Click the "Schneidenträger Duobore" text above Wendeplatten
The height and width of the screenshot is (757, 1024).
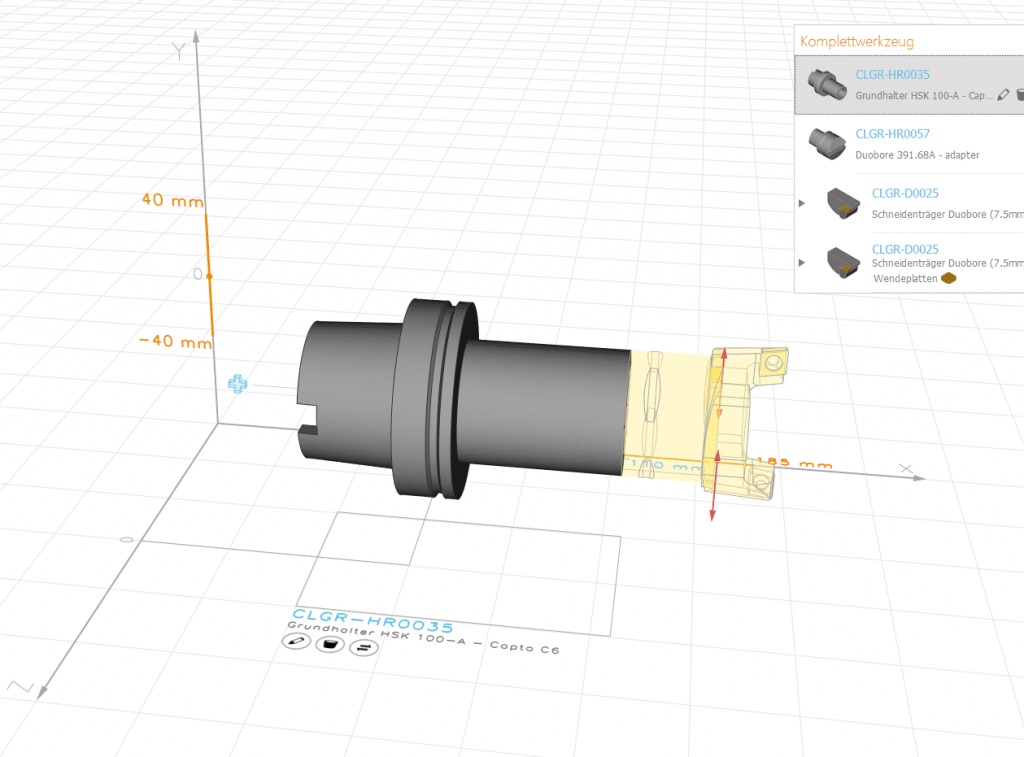point(947,263)
